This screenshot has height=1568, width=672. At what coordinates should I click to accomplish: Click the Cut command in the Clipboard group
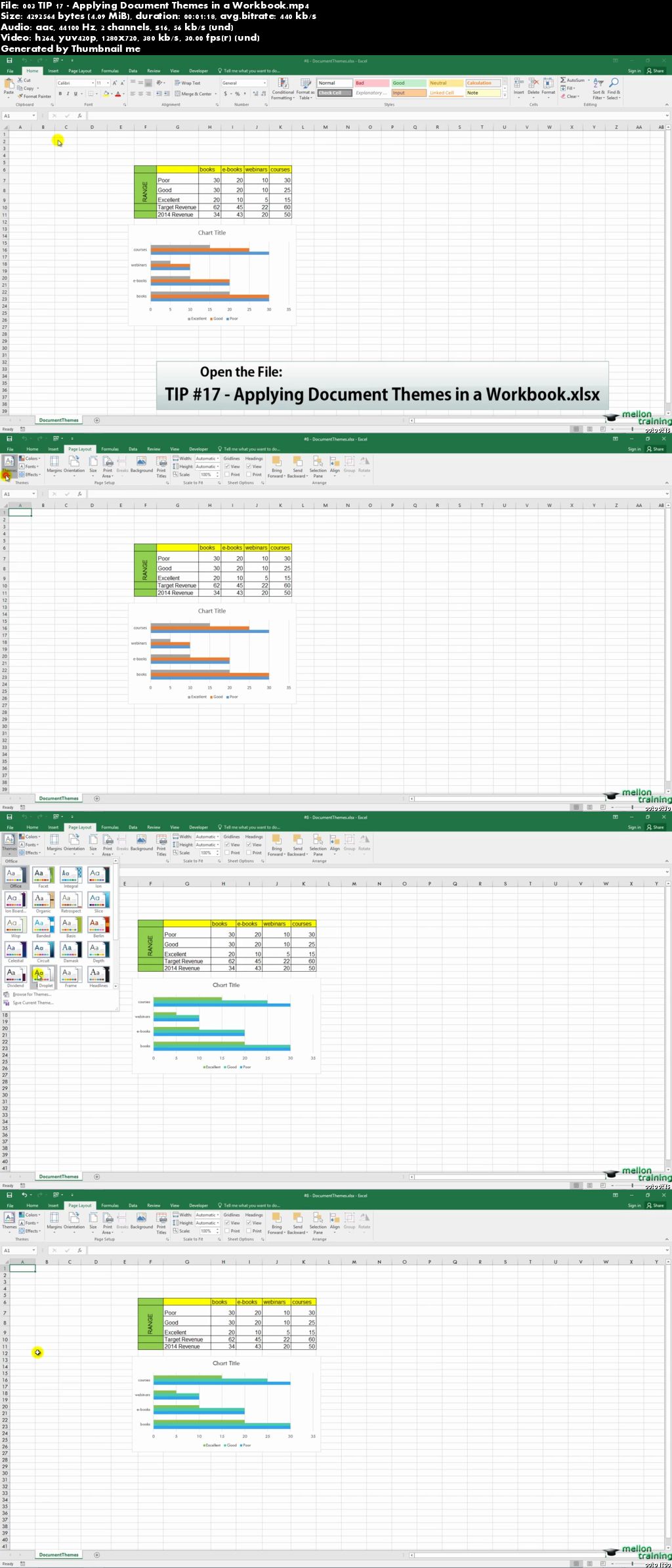24,80
